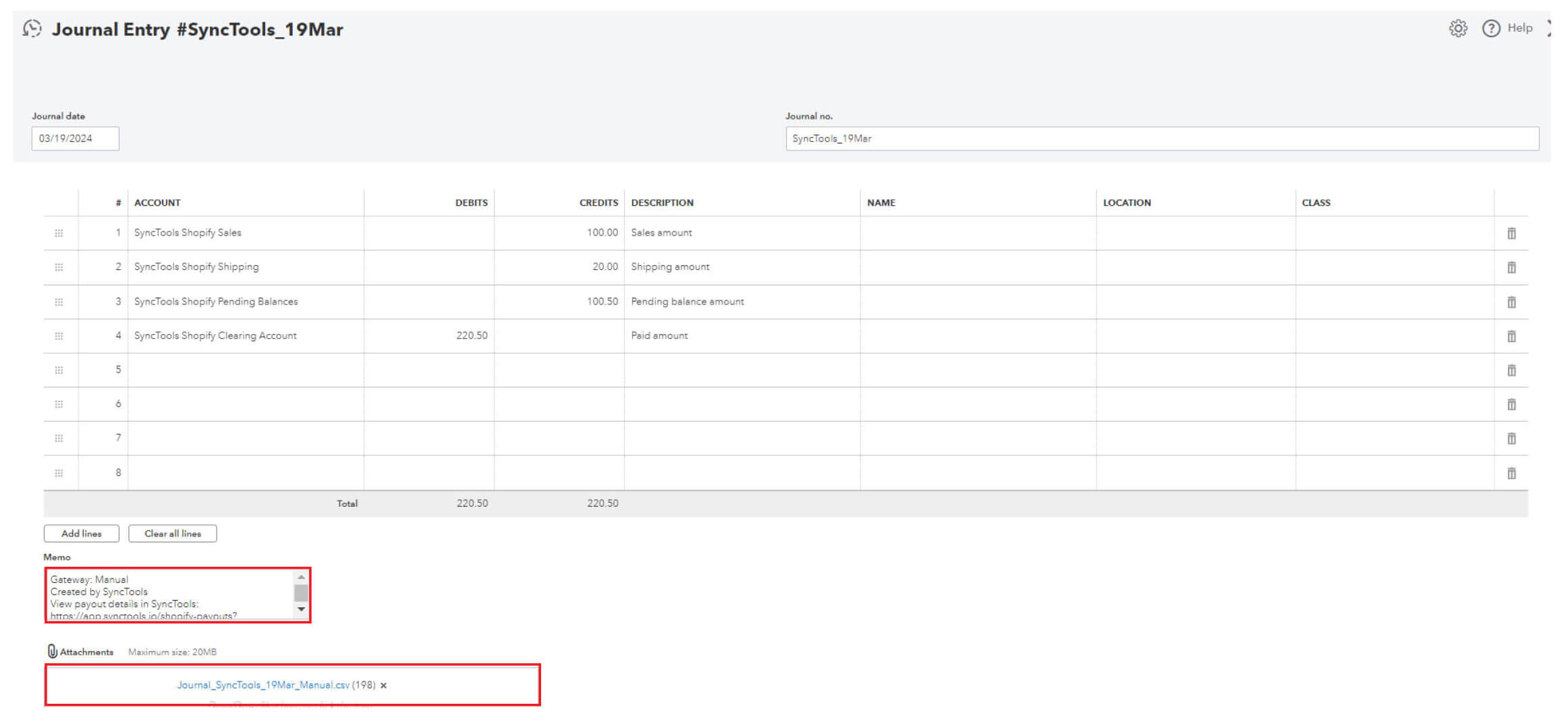Delete line 4 Clearing Account row
The width and height of the screenshot is (1568, 722).
[1511, 336]
